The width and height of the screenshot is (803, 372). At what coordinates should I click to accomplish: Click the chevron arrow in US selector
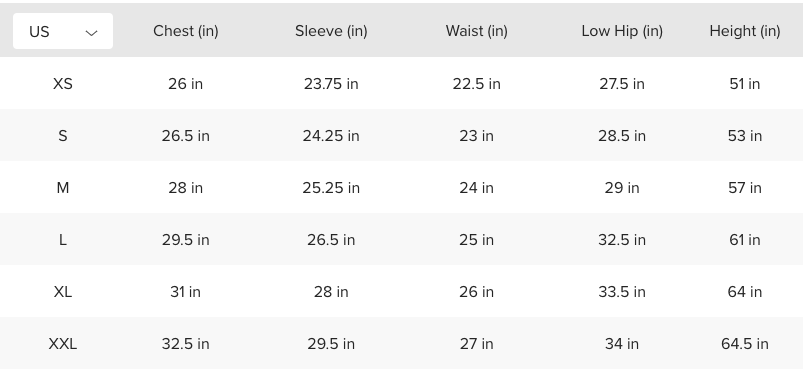pyautogui.click(x=91, y=33)
